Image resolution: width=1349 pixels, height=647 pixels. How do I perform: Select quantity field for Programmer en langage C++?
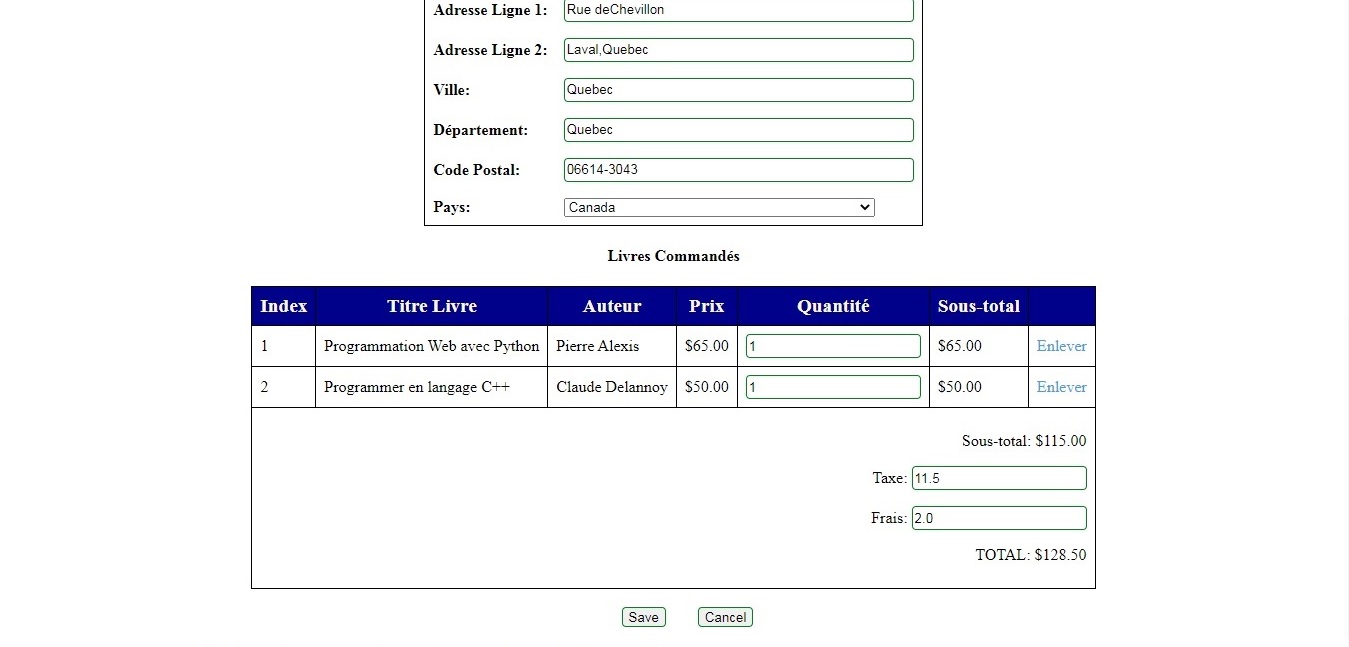832,387
